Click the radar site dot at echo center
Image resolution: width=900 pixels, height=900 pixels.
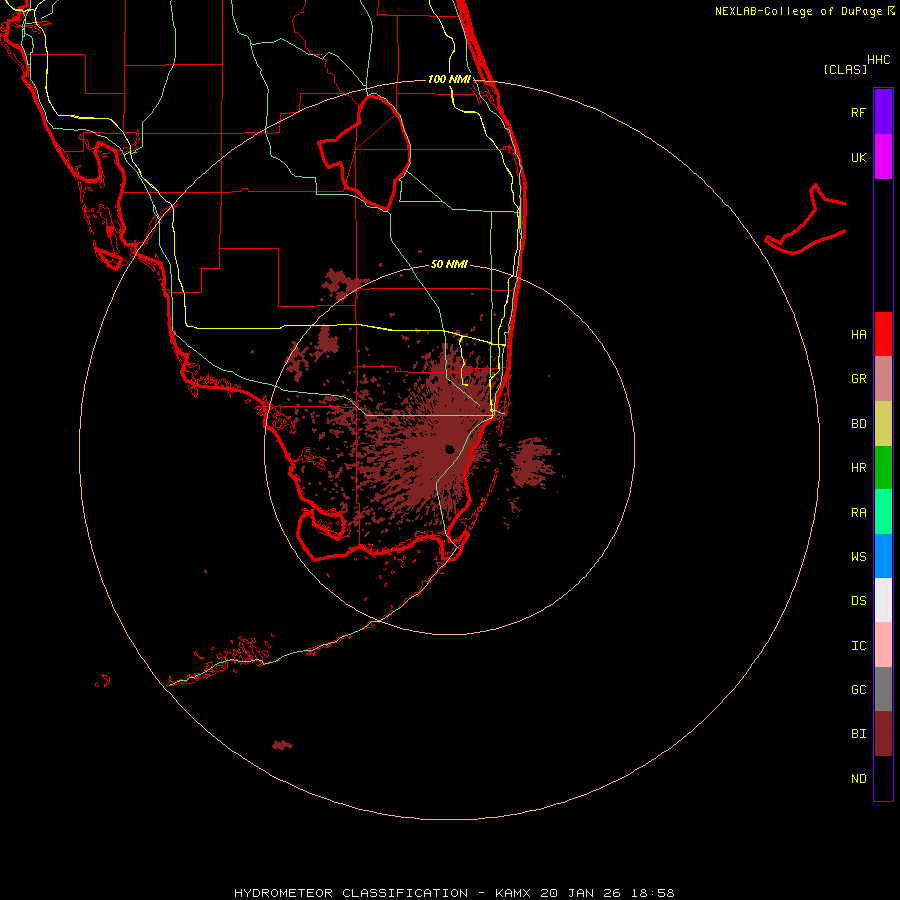449,449
